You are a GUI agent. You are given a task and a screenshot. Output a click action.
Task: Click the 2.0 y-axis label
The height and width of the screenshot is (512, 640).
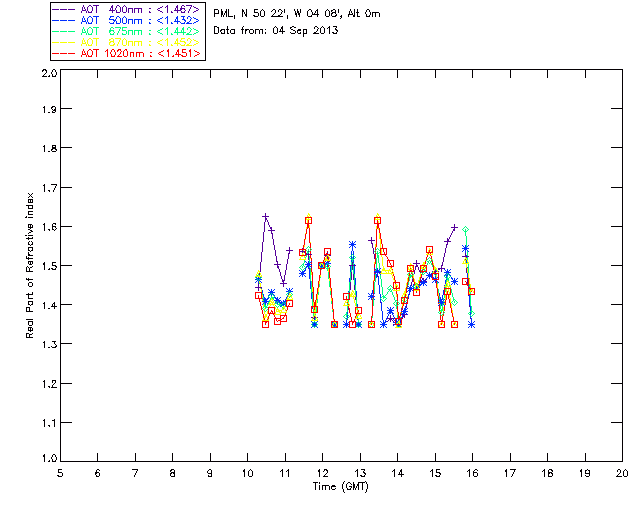(x=49, y=73)
